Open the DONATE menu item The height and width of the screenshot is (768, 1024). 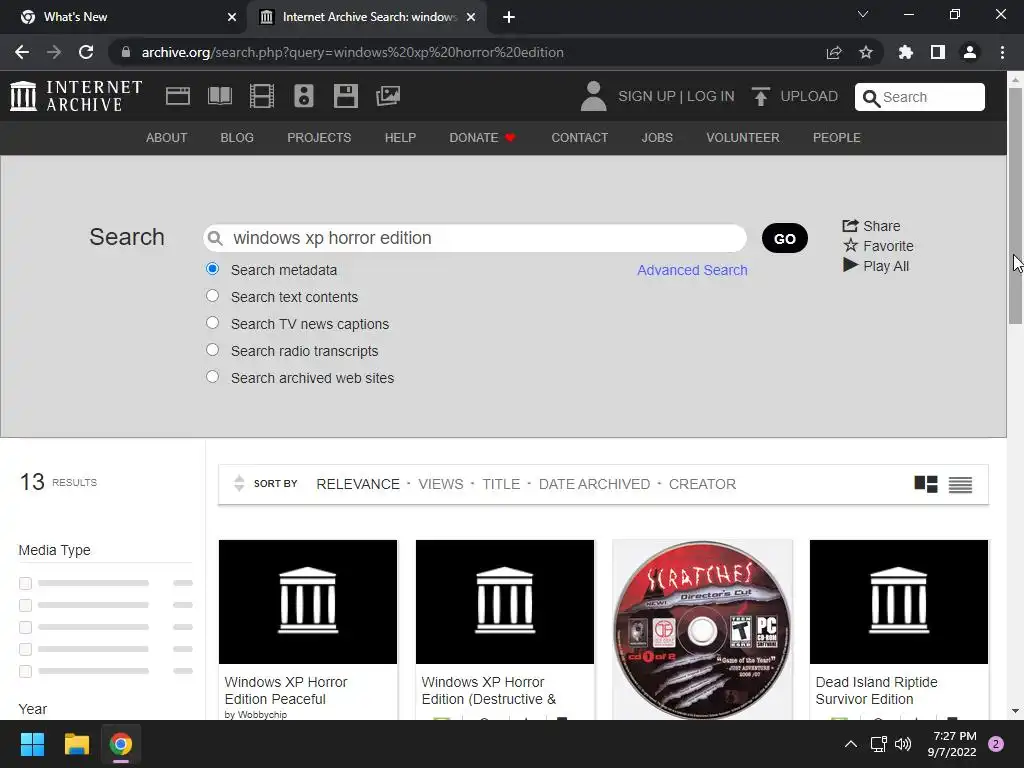(x=482, y=138)
